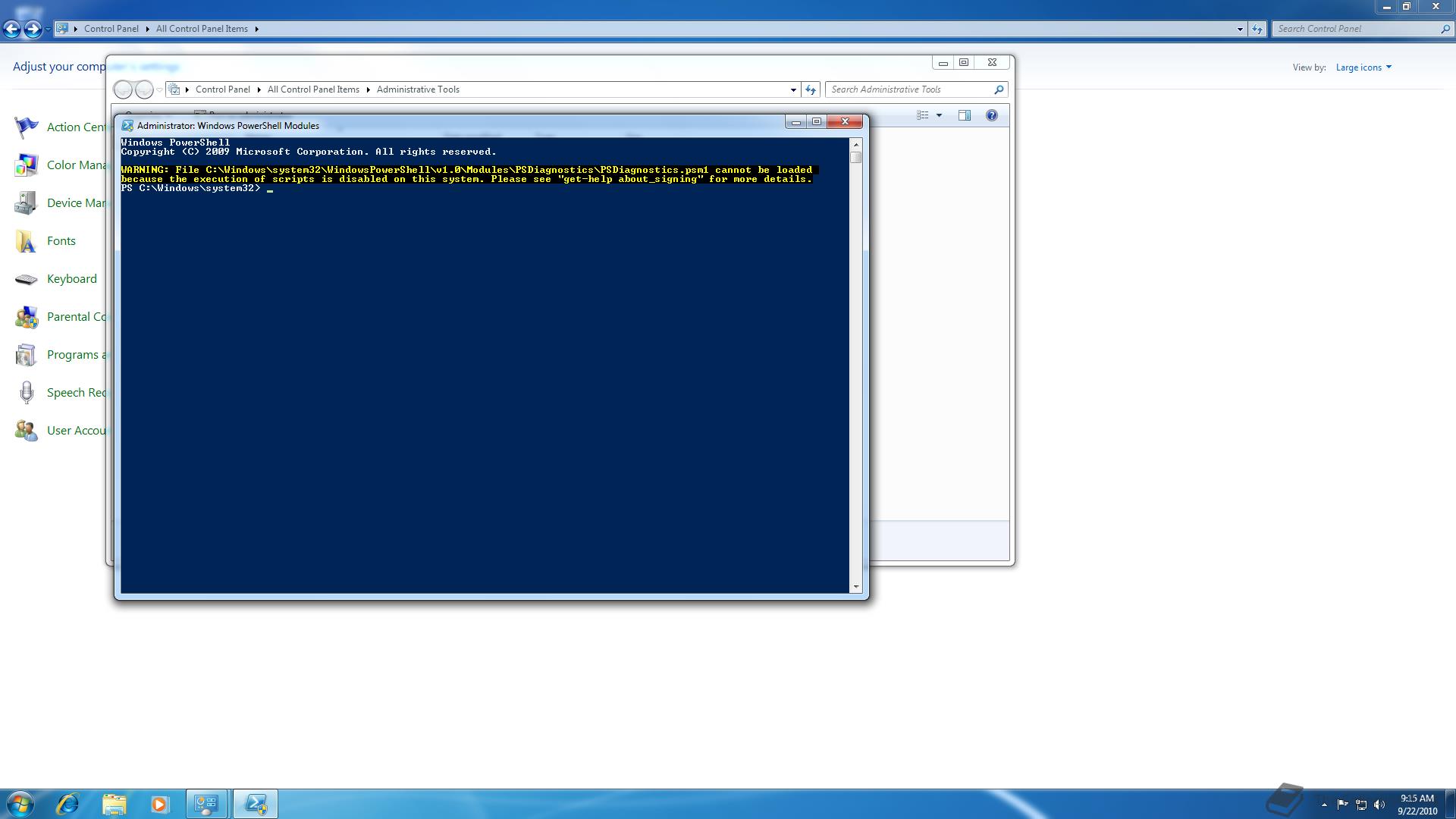Viewport: 1456px width, 819px height.
Task: Open the Fonts folder icon
Action: 27,241
